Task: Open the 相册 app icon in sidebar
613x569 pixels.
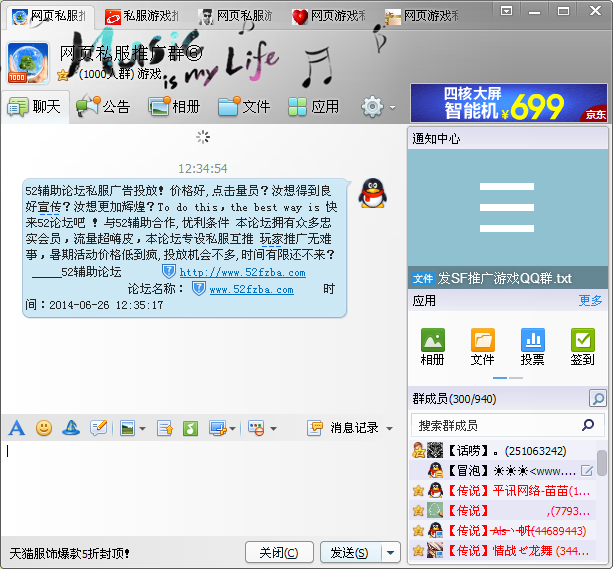Action: [432, 347]
